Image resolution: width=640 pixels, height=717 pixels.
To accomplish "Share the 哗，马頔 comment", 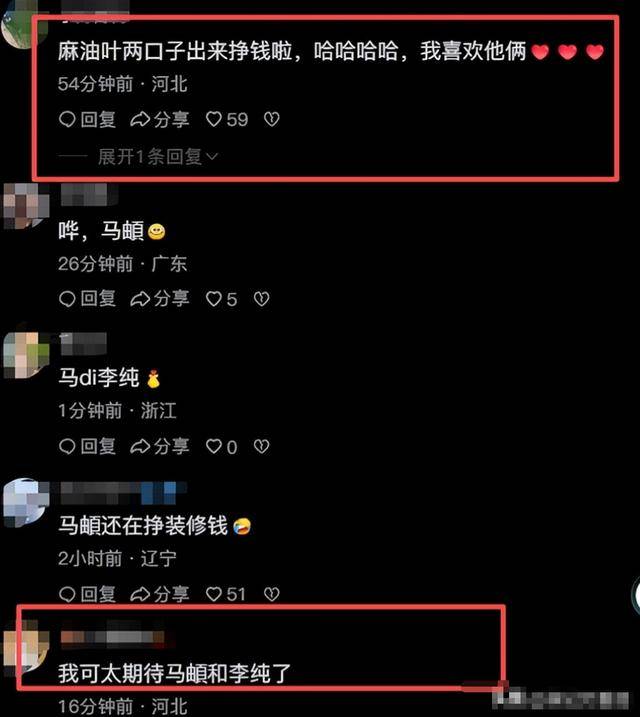I will coord(160,299).
